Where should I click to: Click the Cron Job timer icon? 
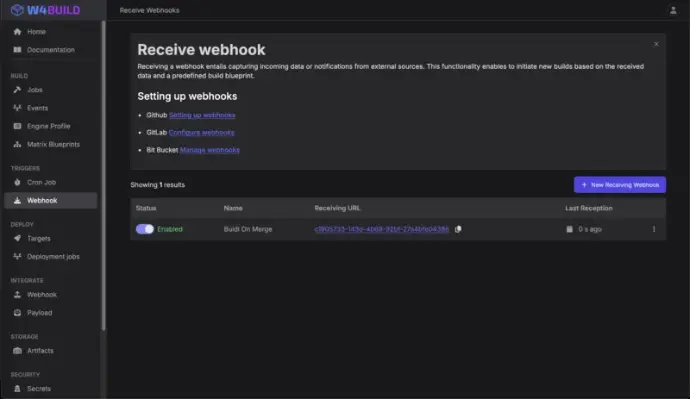click(17, 182)
